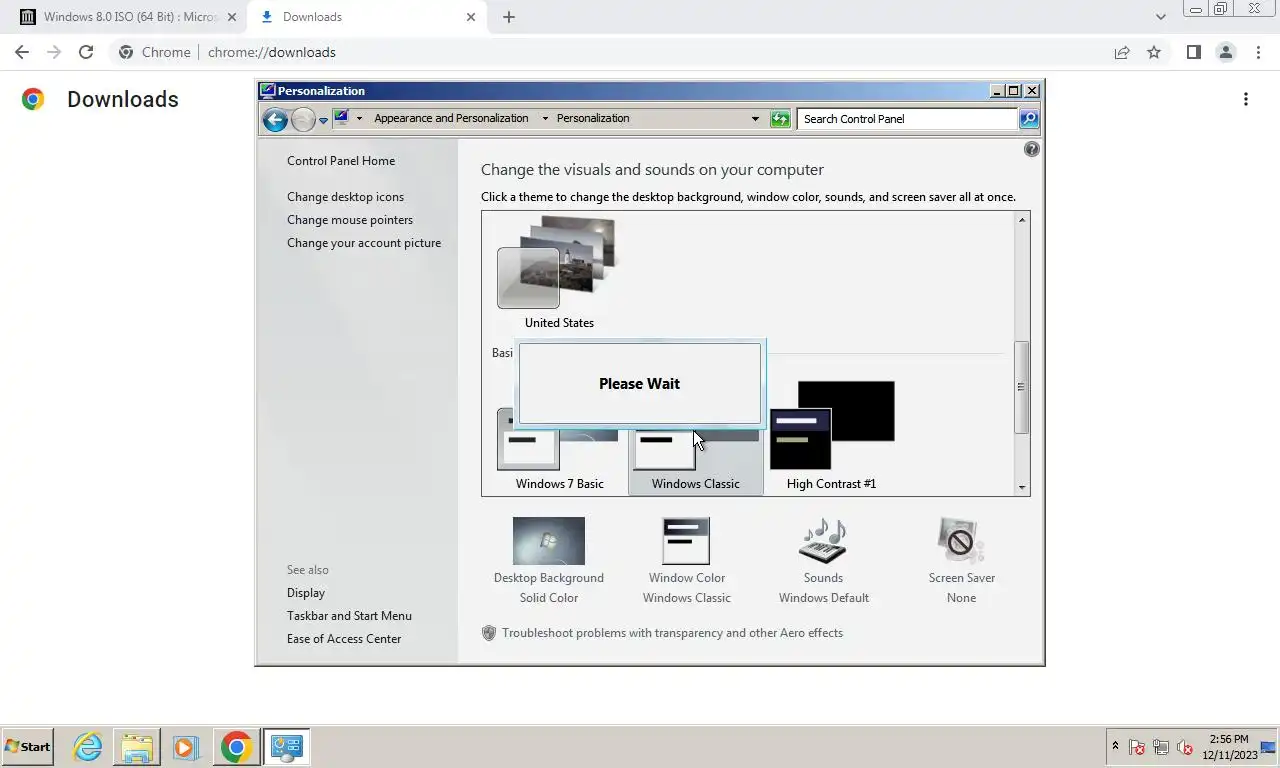Open Change desktop icons link
This screenshot has width=1280, height=768.
345,197
